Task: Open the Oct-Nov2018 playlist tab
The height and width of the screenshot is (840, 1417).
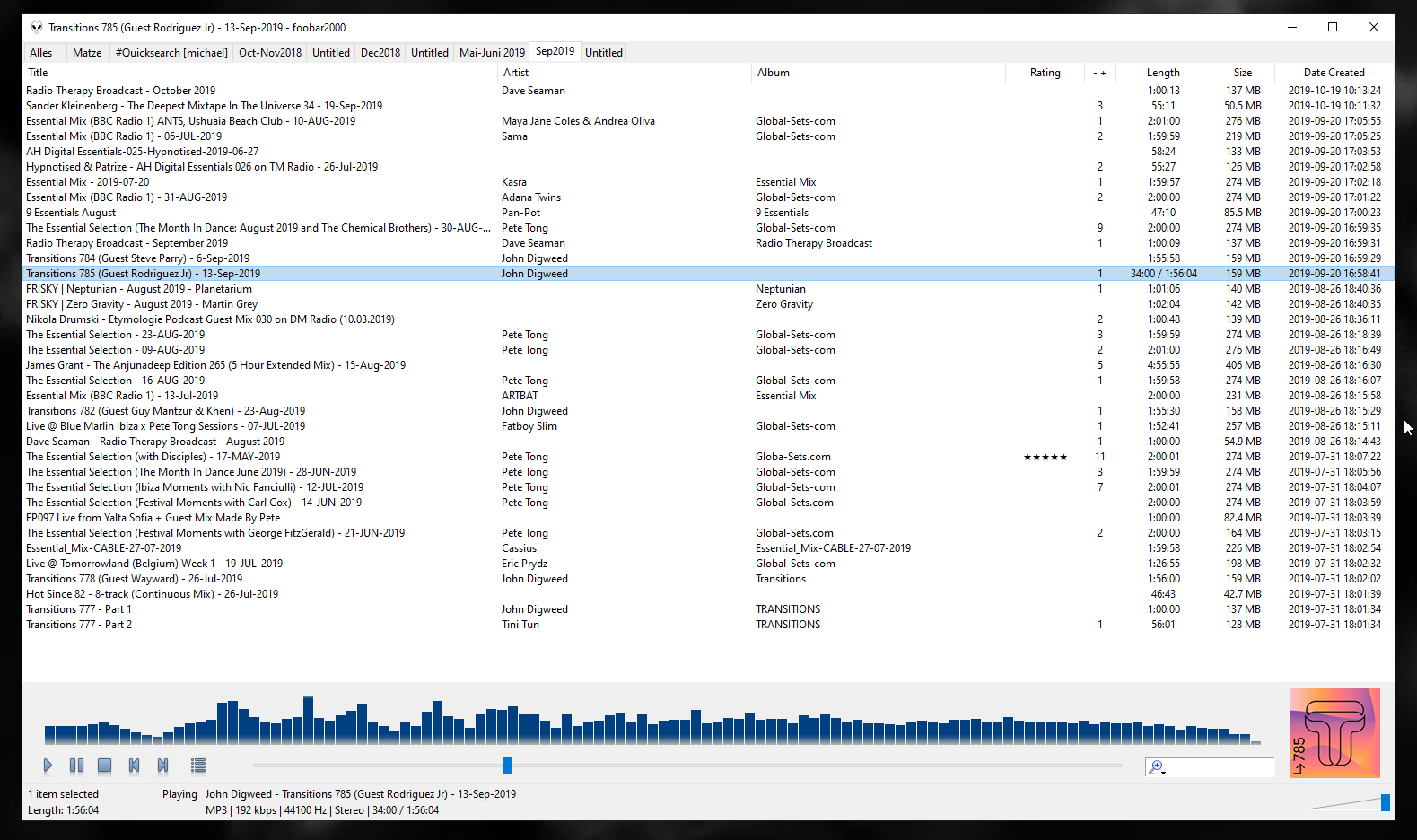Action: [270, 53]
